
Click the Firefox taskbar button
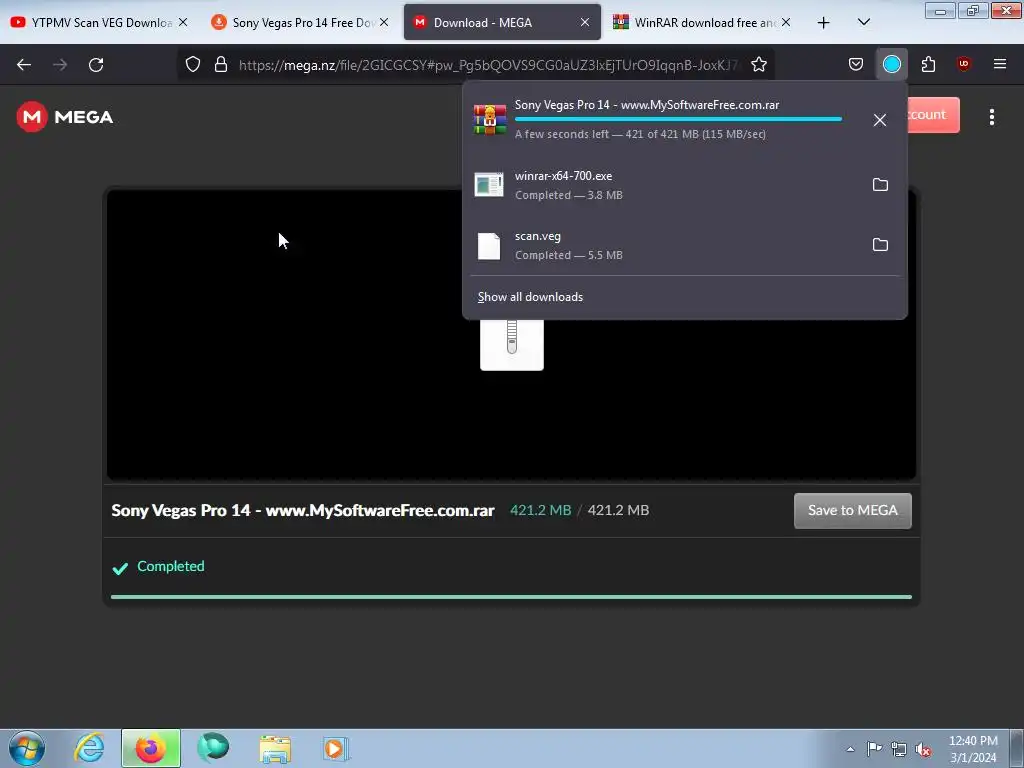[x=151, y=748]
